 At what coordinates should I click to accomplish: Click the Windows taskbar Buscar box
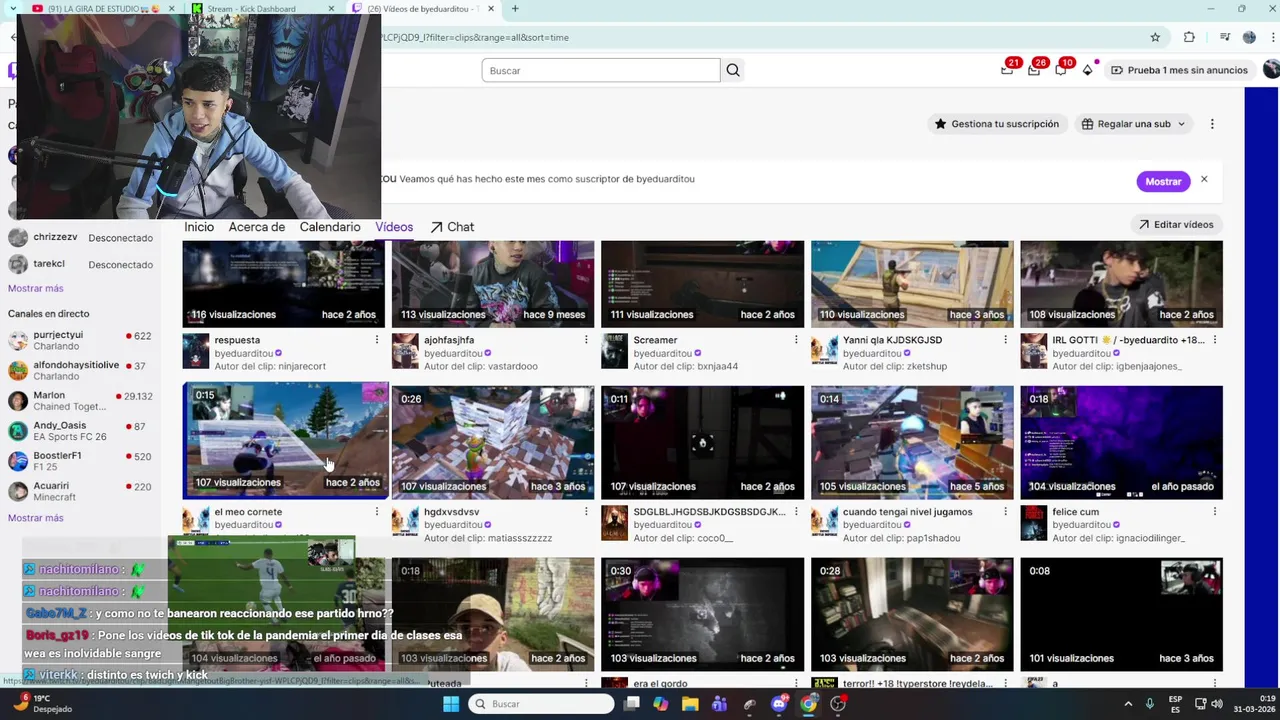541,704
